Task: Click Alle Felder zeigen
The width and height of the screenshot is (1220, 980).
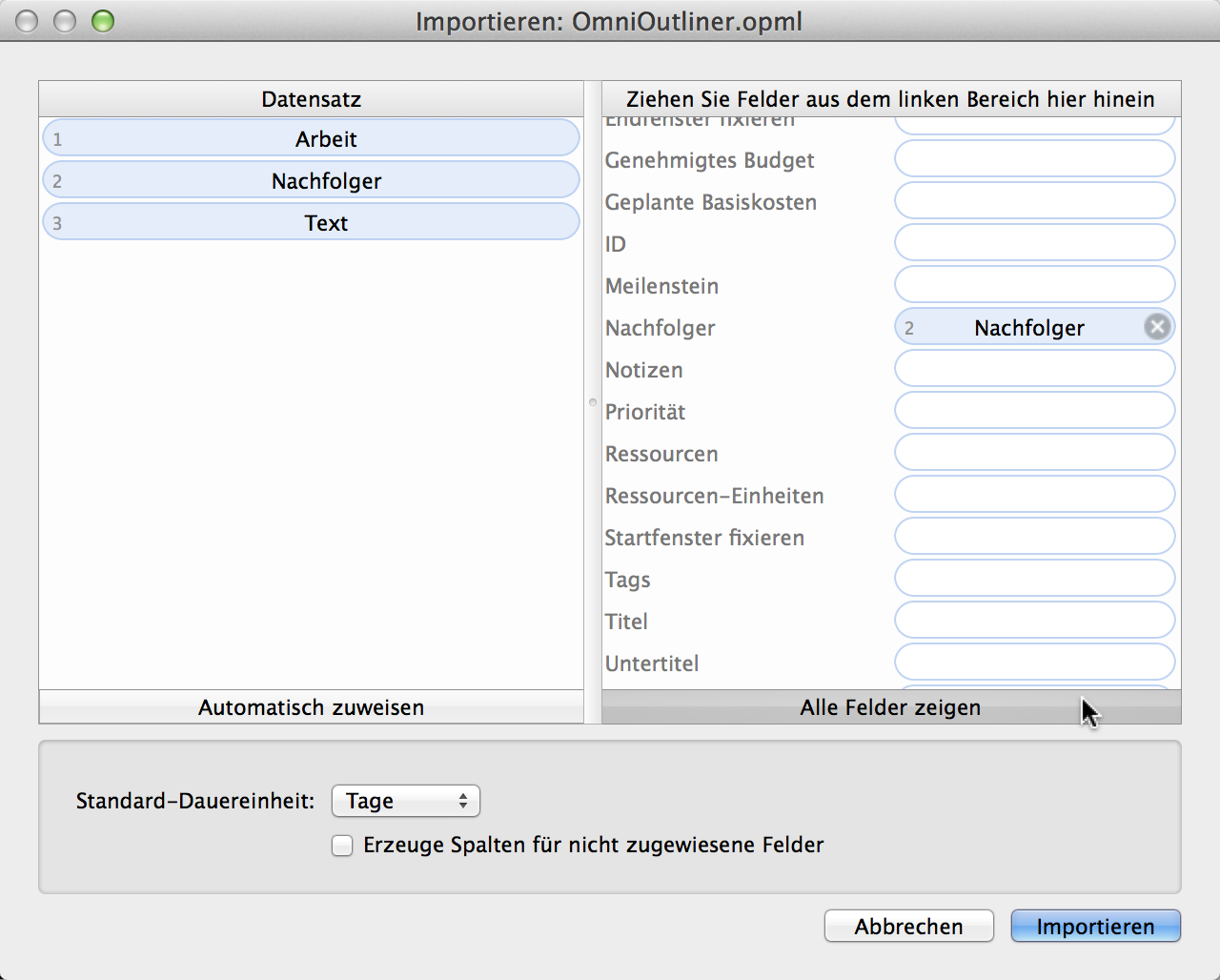Action: coord(891,707)
